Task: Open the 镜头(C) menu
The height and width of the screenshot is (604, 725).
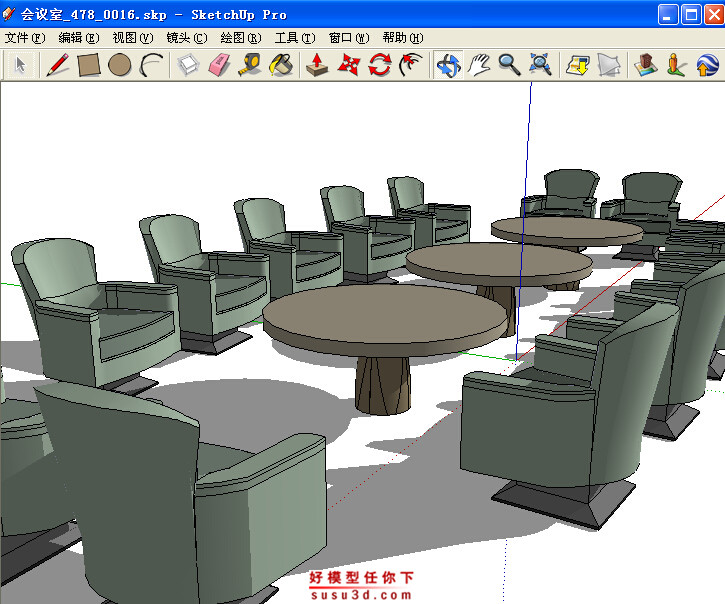Action: tap(187, 38)
